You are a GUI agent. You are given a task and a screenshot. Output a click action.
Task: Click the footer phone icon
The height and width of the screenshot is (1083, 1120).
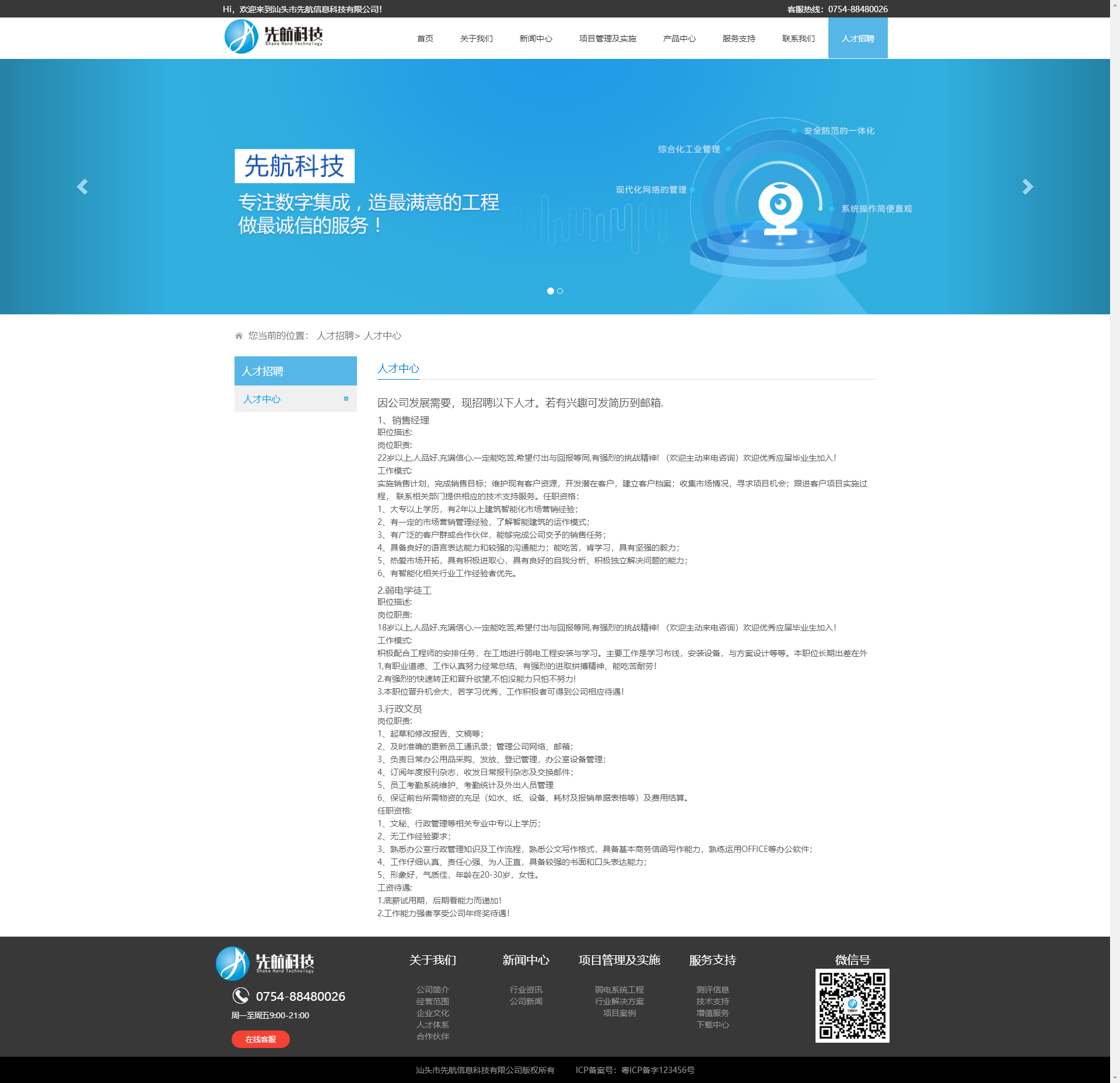click(x=241, y=996)
